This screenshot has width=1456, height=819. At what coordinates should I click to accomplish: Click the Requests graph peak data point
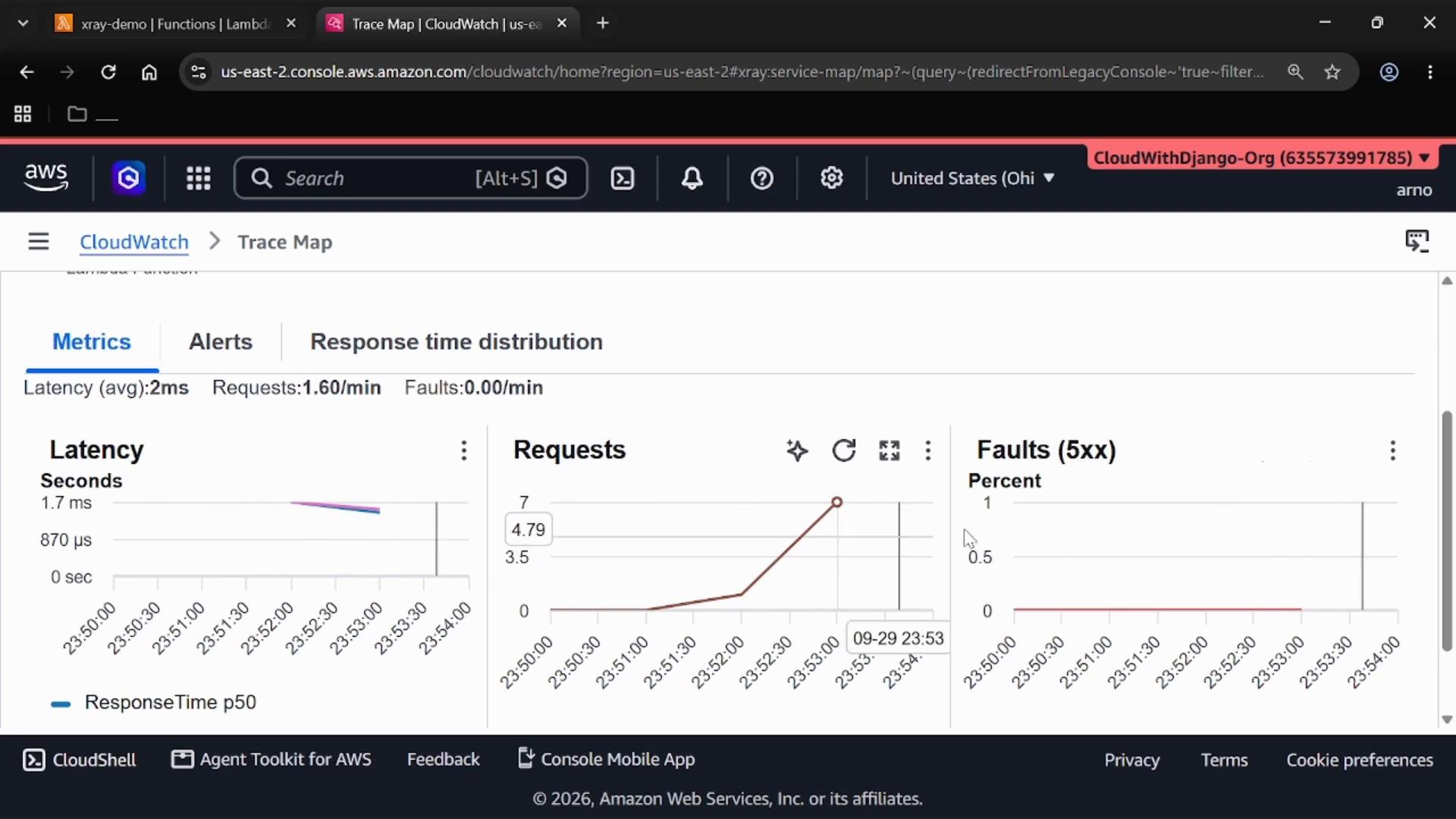click(x=836, y=502)
